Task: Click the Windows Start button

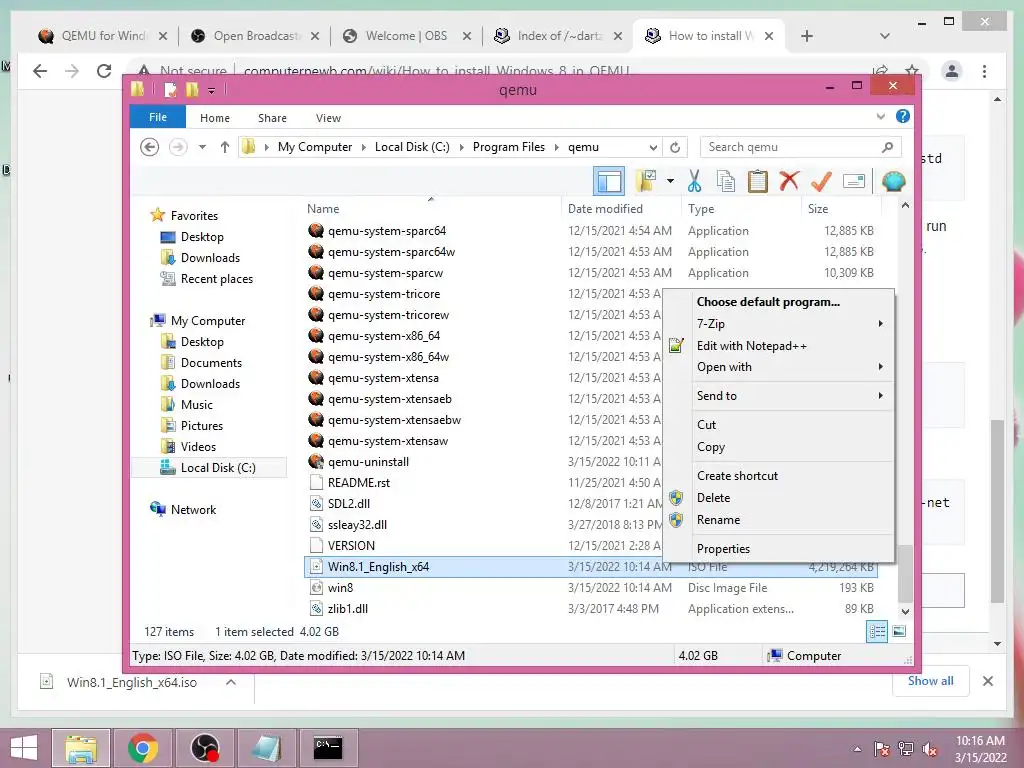Action: pyautogui.click(x=24, y=748)
